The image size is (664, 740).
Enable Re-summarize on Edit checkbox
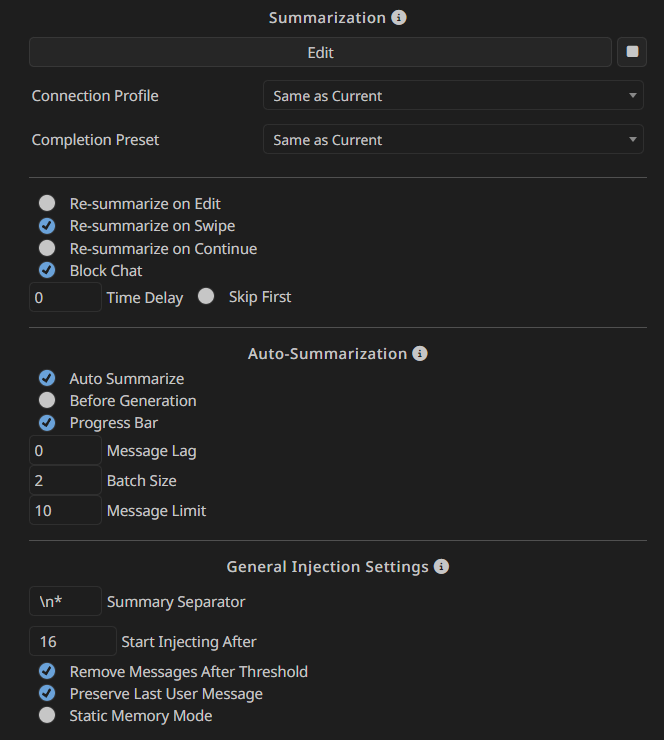[47, 203]
